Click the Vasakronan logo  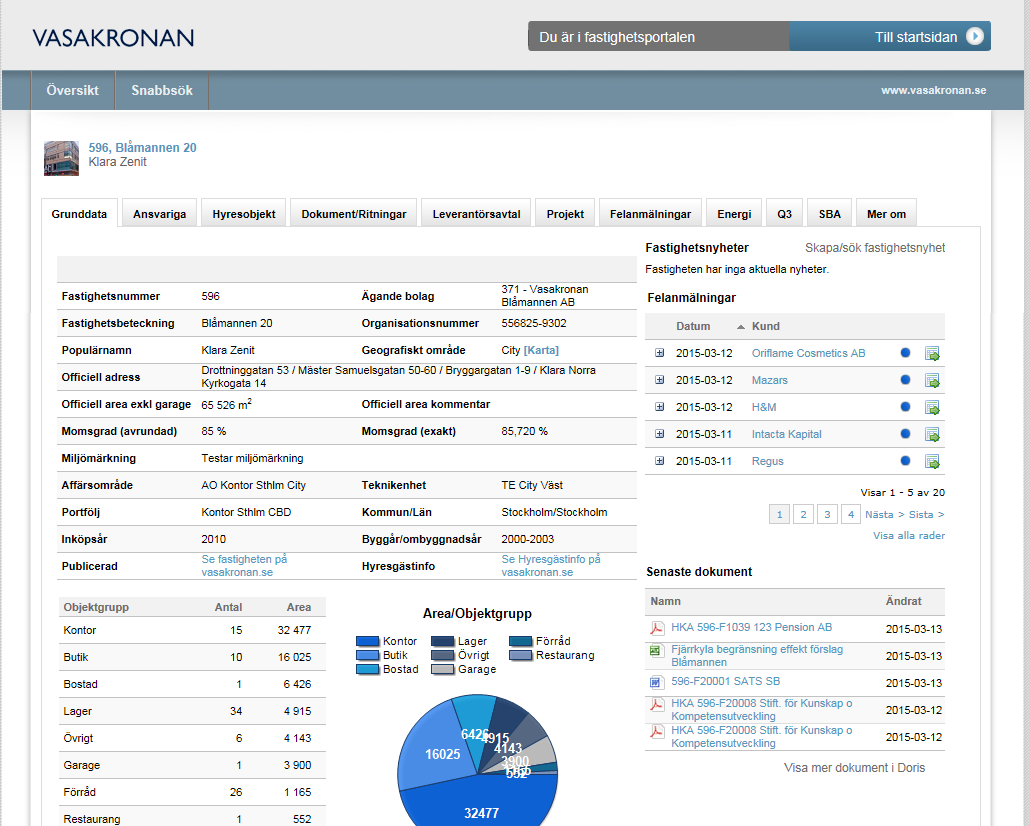113,37
